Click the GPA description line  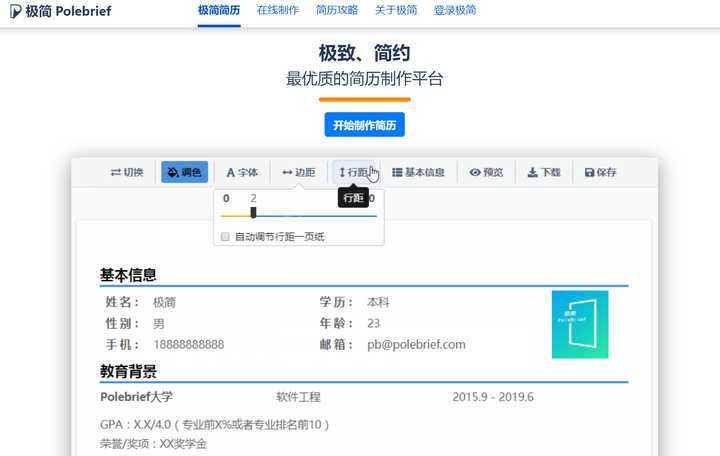coord(214,424)
